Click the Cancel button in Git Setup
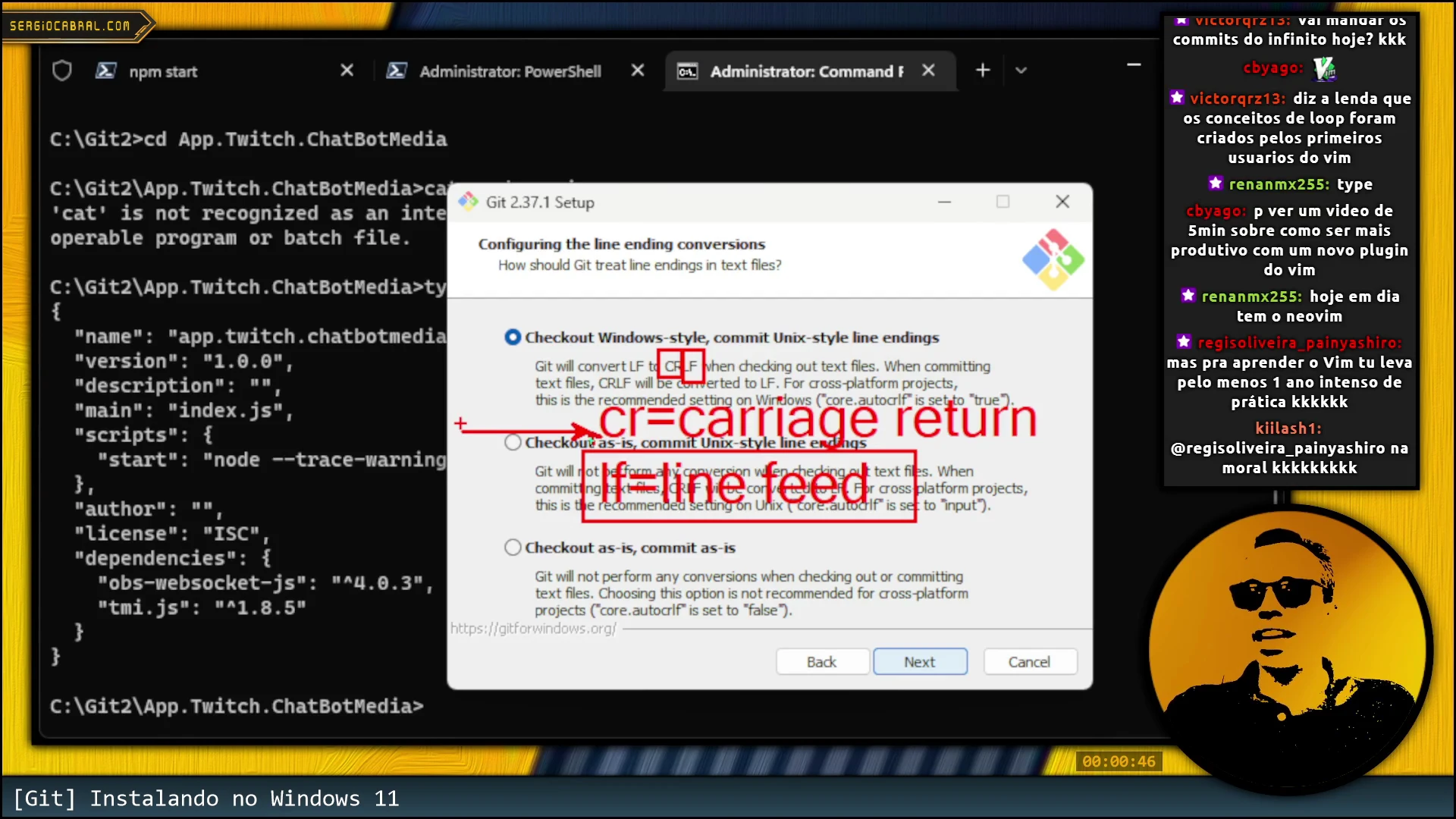 tap(1030, 662)
